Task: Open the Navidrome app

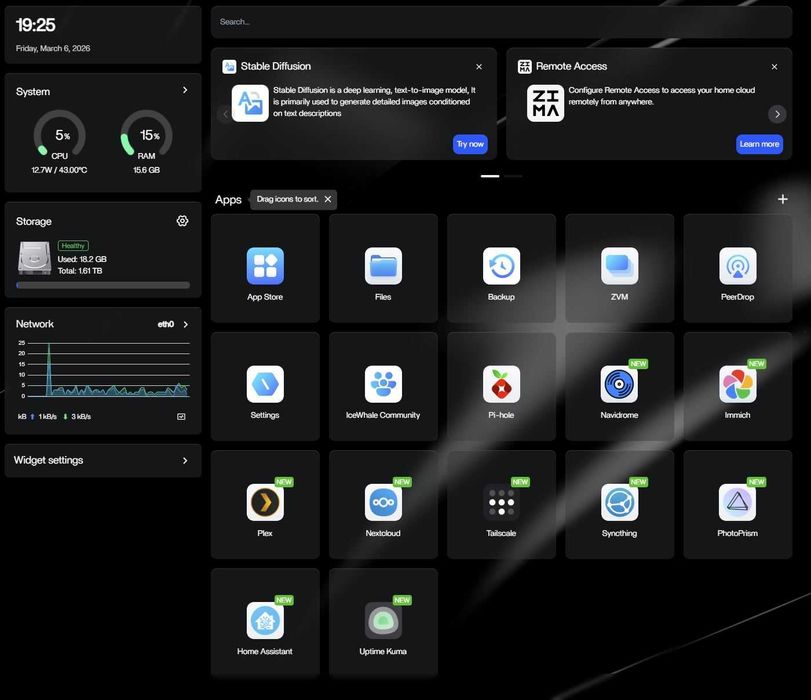Action: point(619,386)
